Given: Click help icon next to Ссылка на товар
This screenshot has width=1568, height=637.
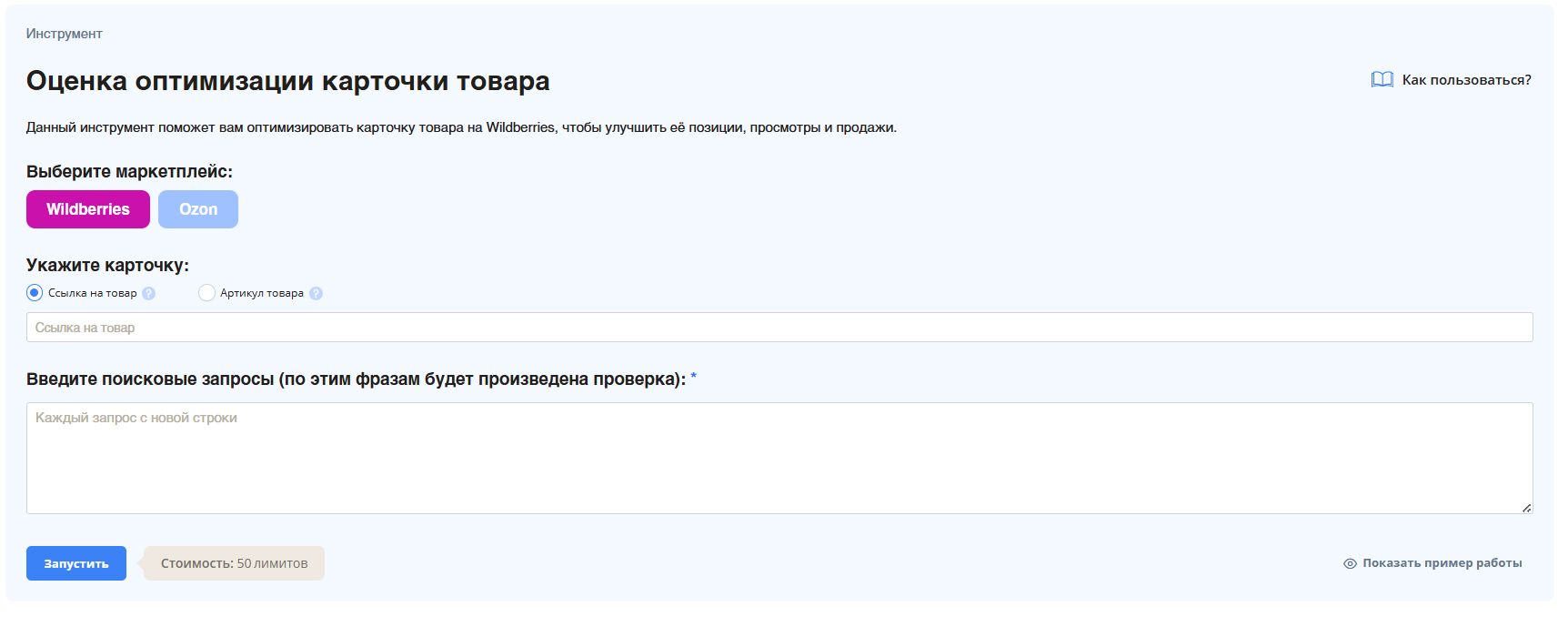Looking at the screenshot, I should point(149,294).
